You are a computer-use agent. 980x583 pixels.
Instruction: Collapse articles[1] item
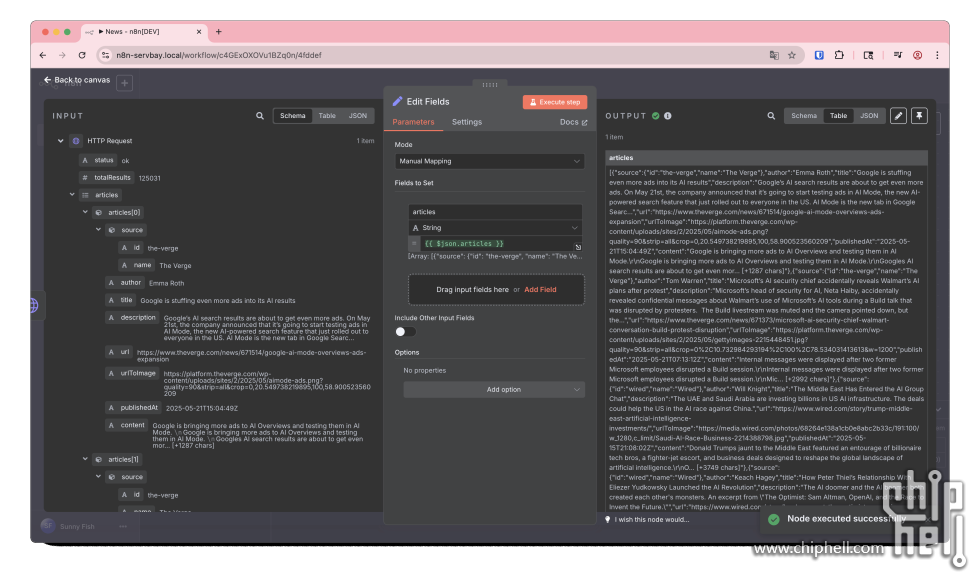pyautogui.click(x=85, y=459)
